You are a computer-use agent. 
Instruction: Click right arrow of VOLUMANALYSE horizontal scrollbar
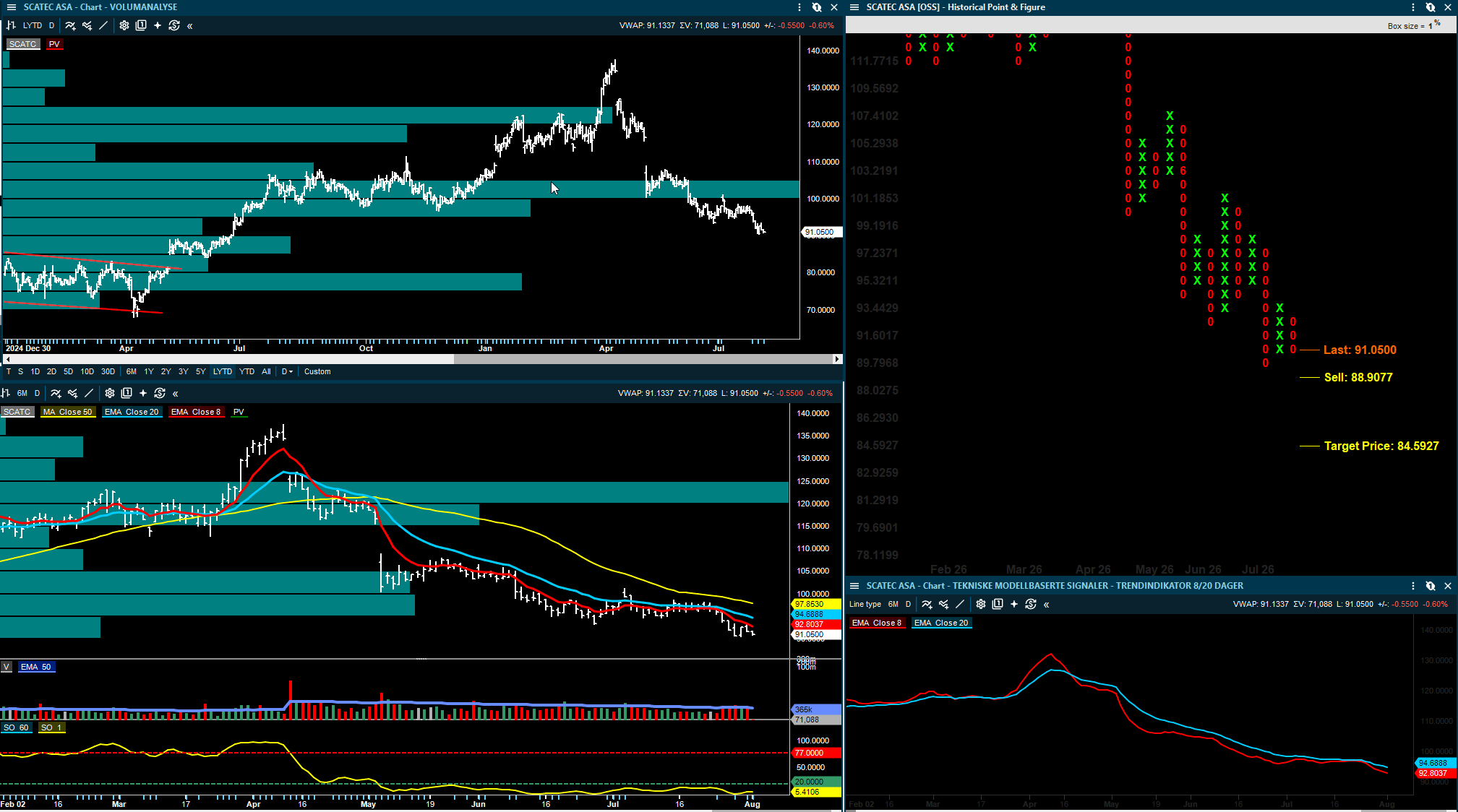coord(838,359)
